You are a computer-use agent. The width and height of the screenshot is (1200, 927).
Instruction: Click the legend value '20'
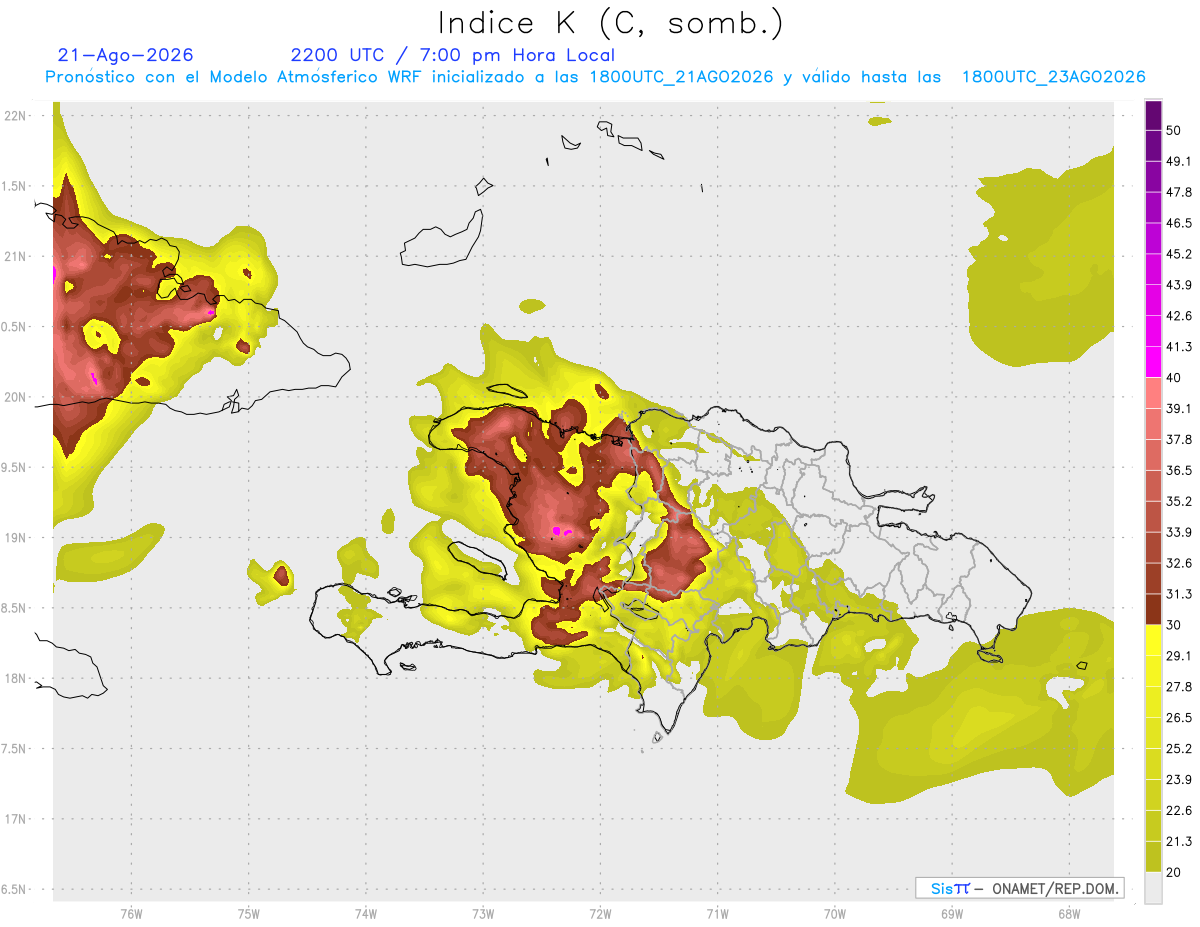pos(1174,872)
